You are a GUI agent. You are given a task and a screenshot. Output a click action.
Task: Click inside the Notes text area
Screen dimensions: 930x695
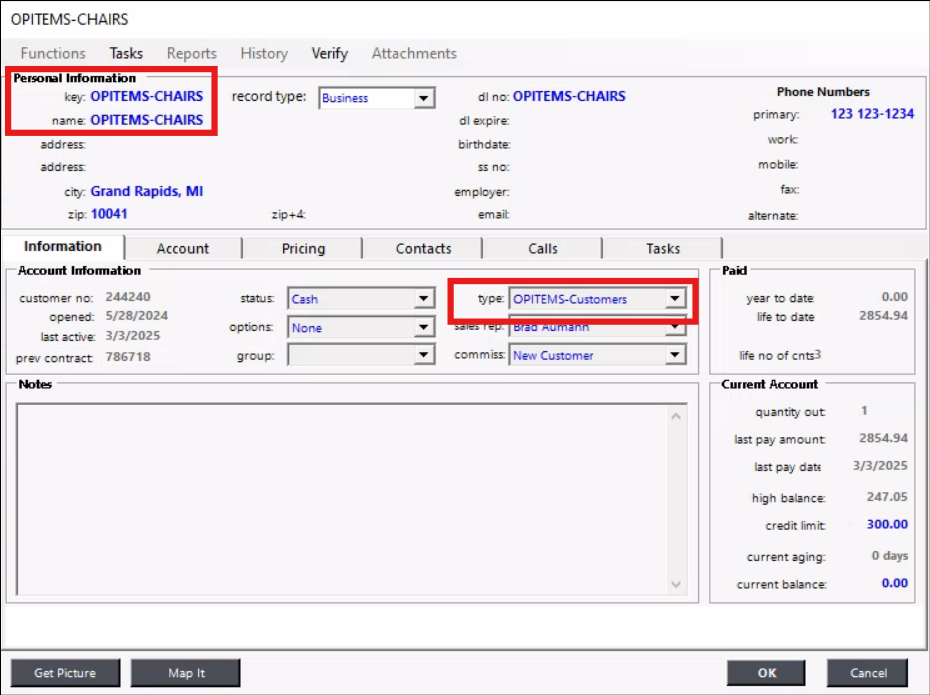pos(340,497)
